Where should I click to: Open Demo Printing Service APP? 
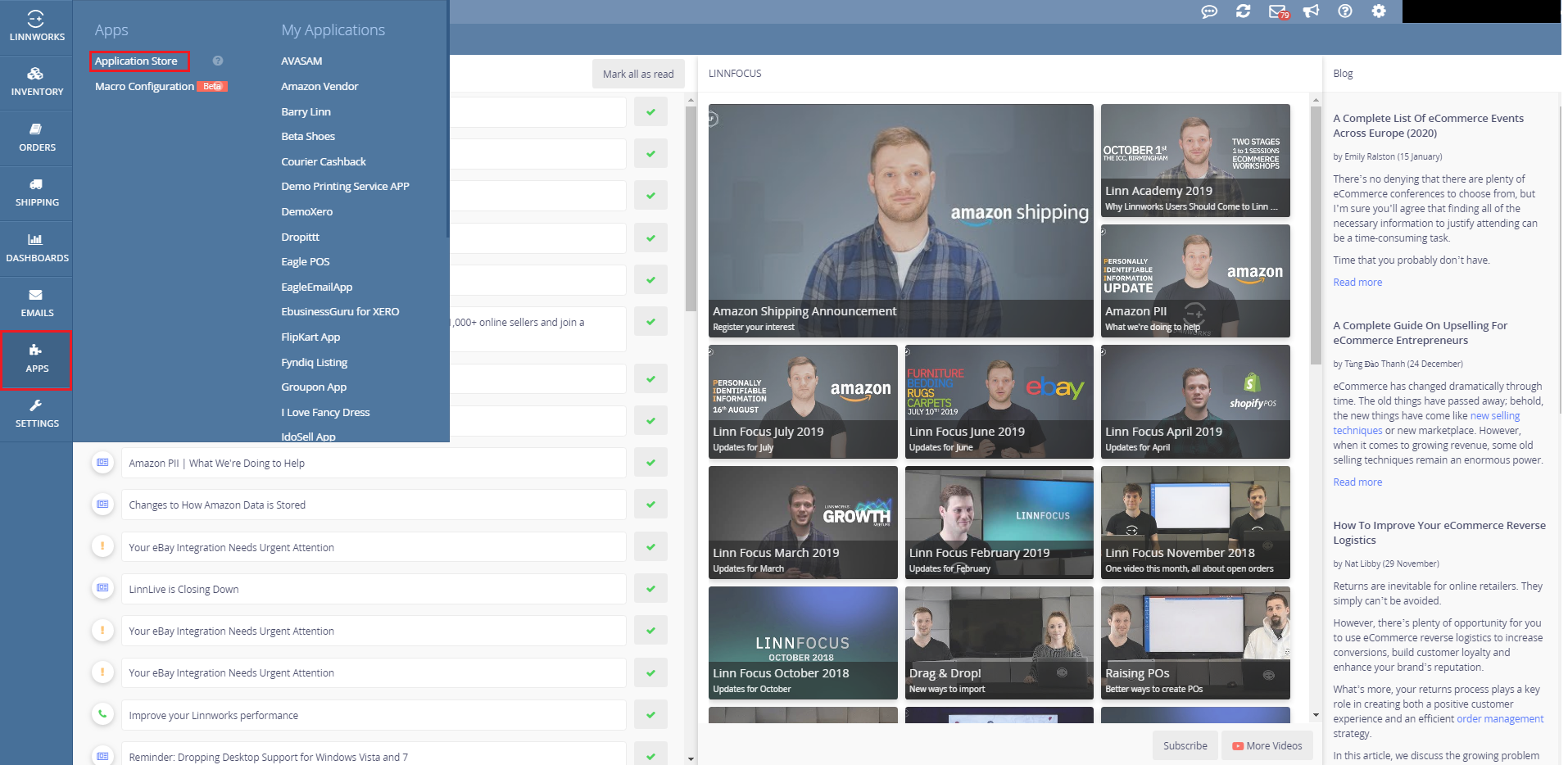[345, 186]
